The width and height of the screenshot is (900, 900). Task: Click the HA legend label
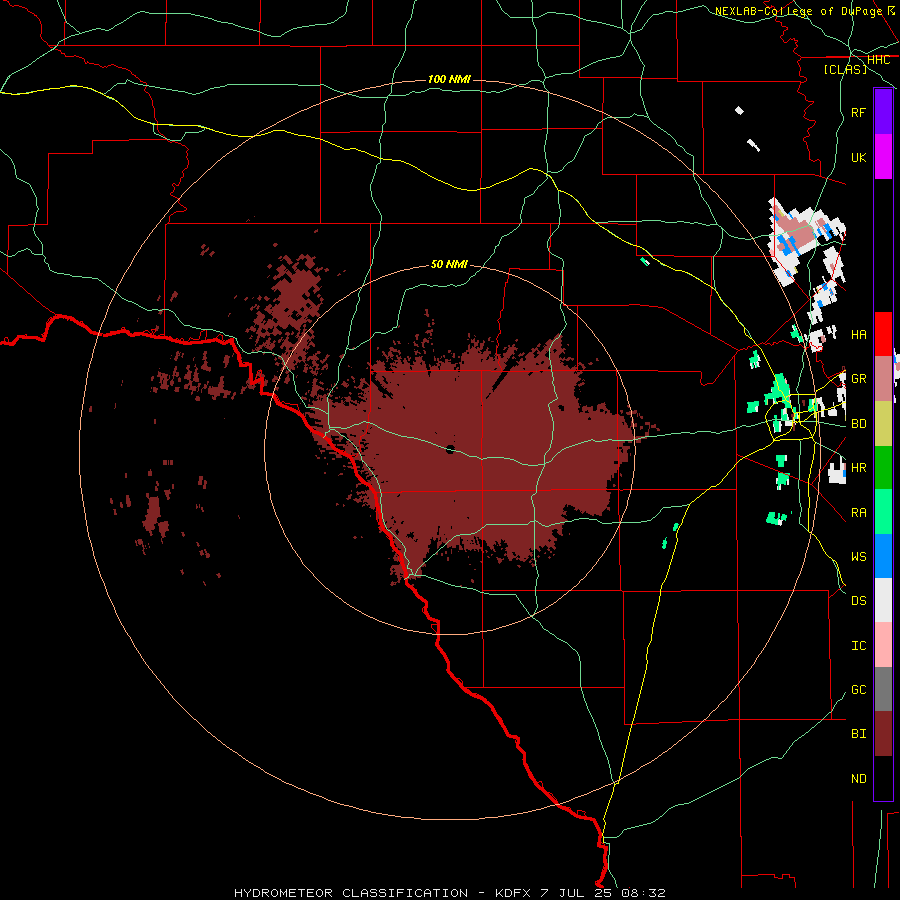(858, 335)
